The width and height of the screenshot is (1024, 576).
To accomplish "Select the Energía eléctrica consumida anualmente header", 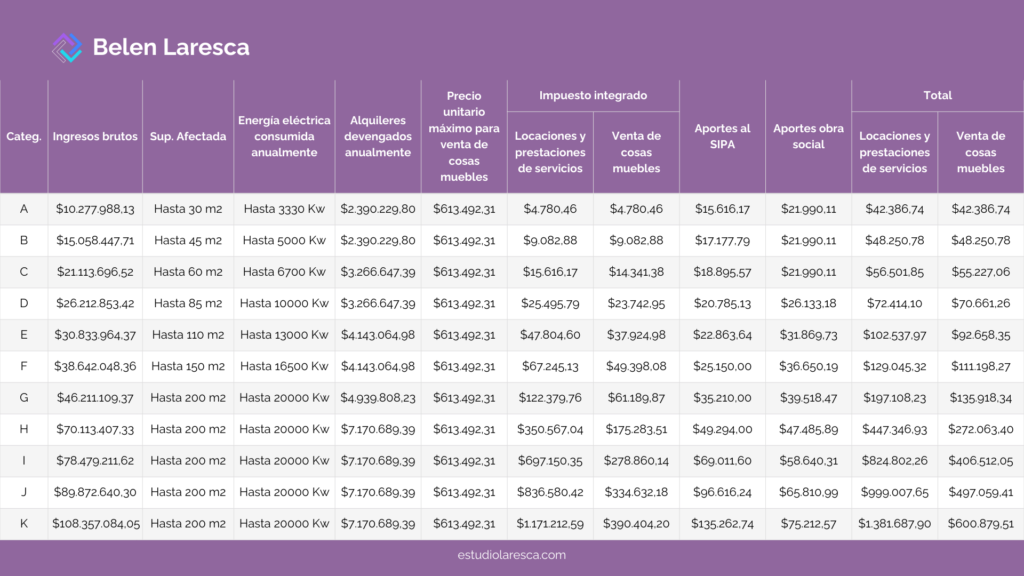I will [284, 136].
